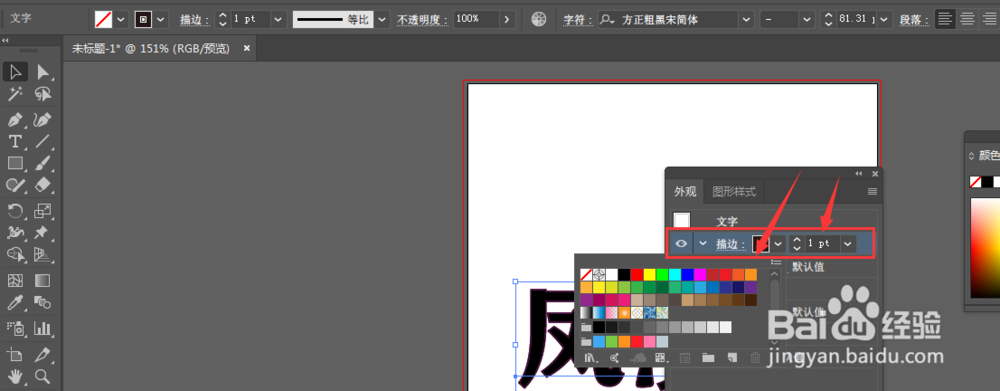The image size is (1000, 391).
Task: Switch to the 外观 tab
Action: tap(685, 191)
